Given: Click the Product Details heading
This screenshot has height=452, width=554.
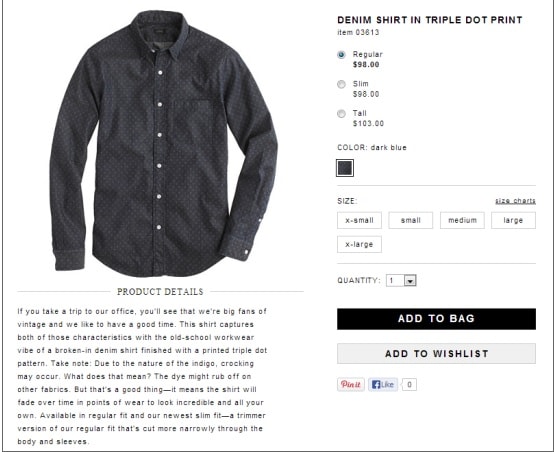Looking at the screenshot, I should coord(160,292).
